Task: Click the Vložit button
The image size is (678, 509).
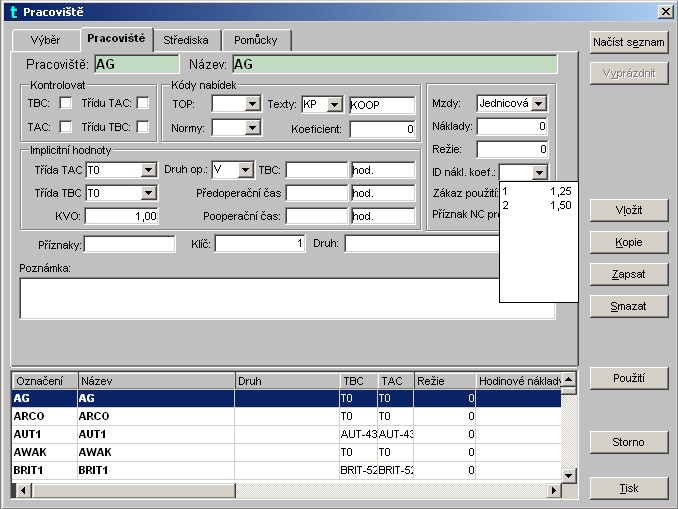Action: [x=629, y=211]
